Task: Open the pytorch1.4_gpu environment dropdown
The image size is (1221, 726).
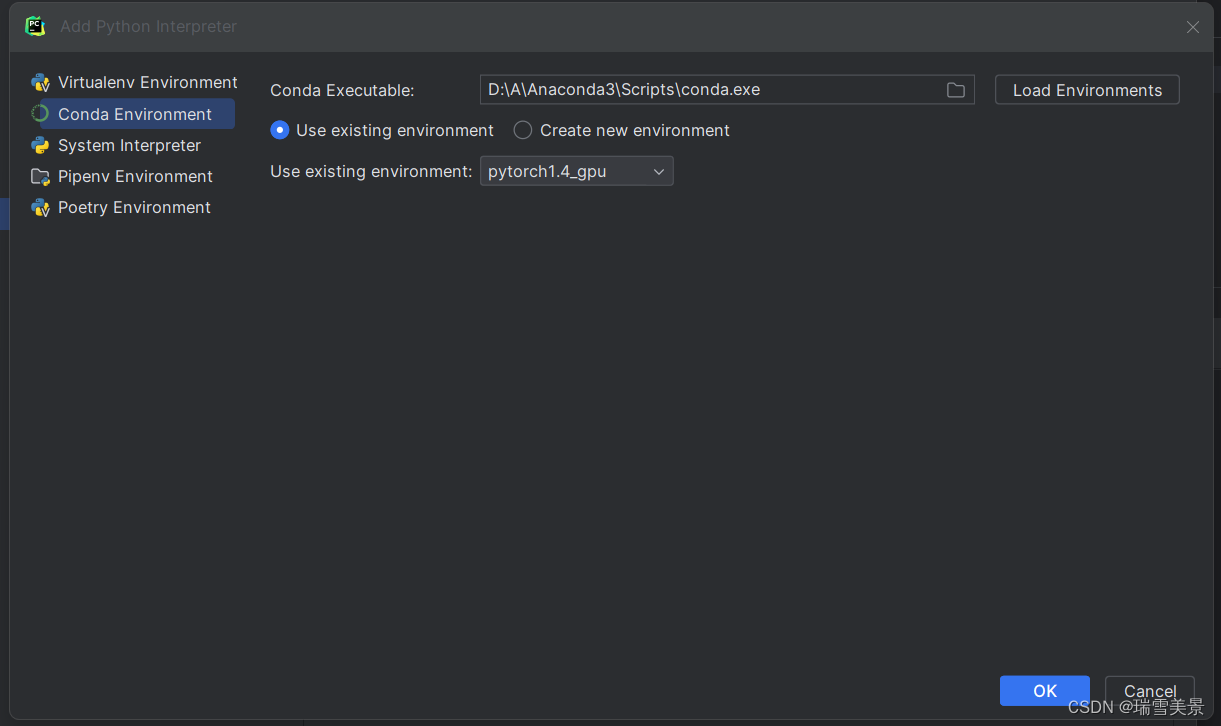Action: 577,171
